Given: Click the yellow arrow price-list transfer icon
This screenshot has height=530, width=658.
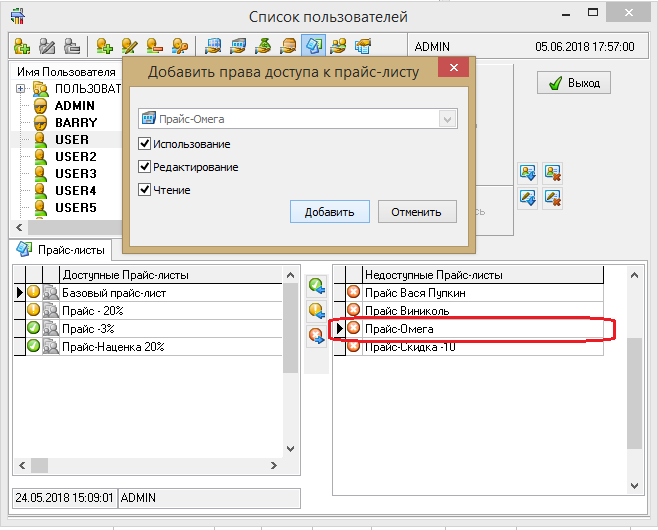Looking at the screenshot, I should [x=317, y=311].
